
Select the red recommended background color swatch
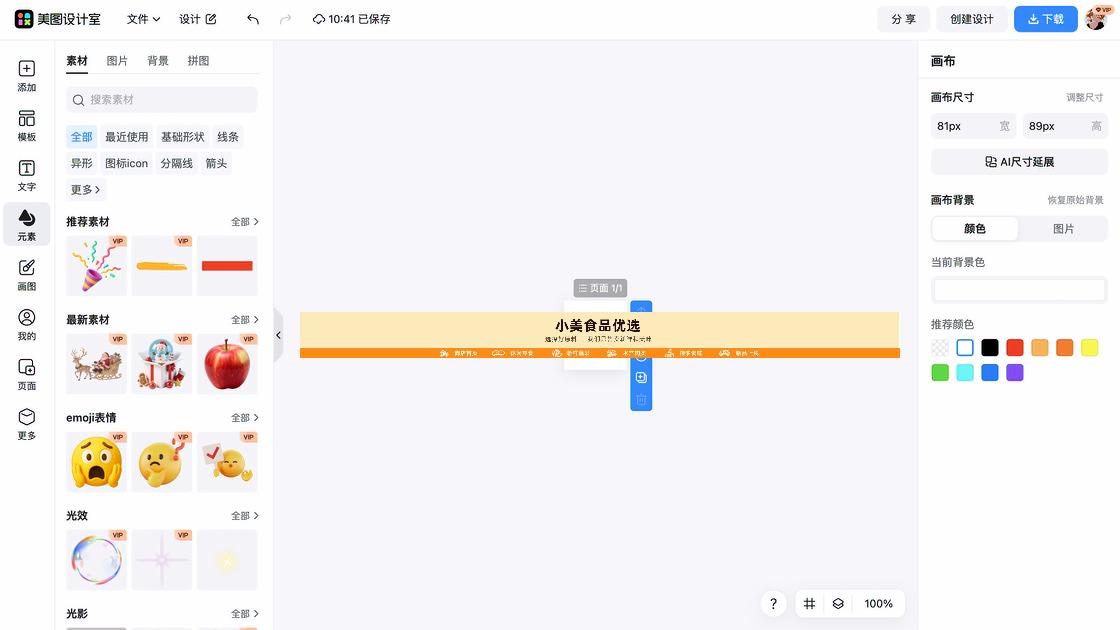(x=1014, y=347)
